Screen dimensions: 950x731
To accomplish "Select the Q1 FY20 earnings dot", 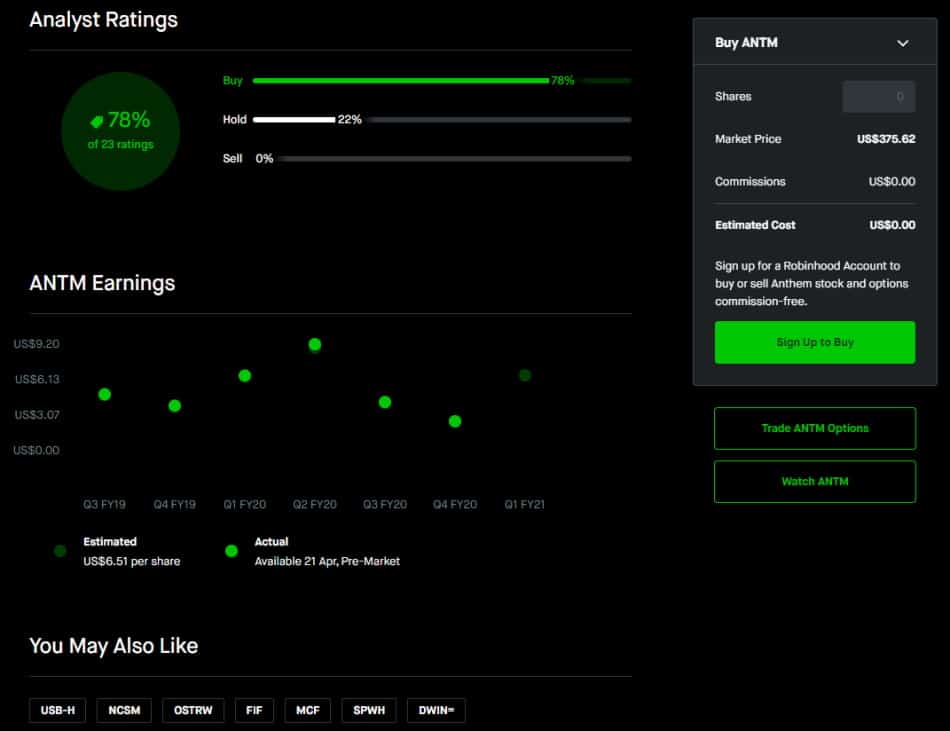I will pos(245,376).
